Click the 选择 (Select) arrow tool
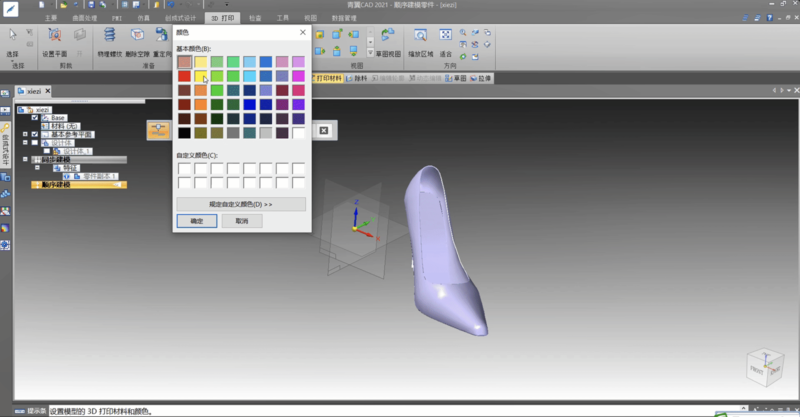 (x=12, y=39)
